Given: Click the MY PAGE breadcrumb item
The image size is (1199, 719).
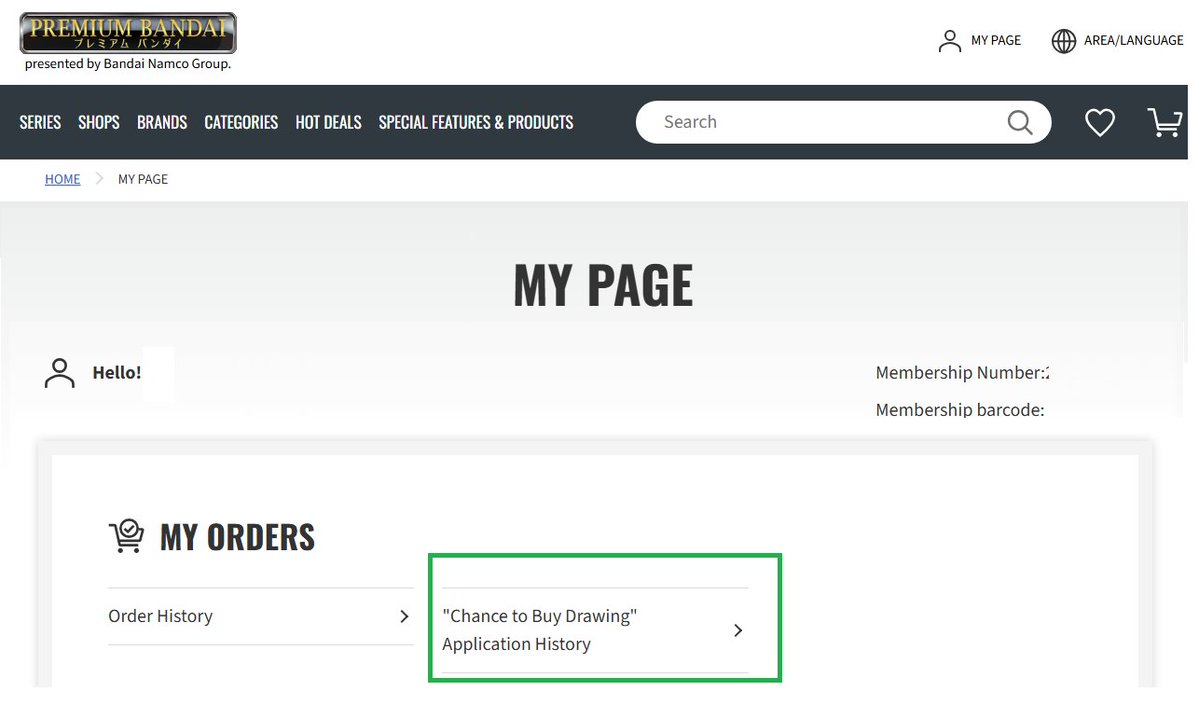Looking at the screenshot, I should pyautogui.click(x=143, y=179).
